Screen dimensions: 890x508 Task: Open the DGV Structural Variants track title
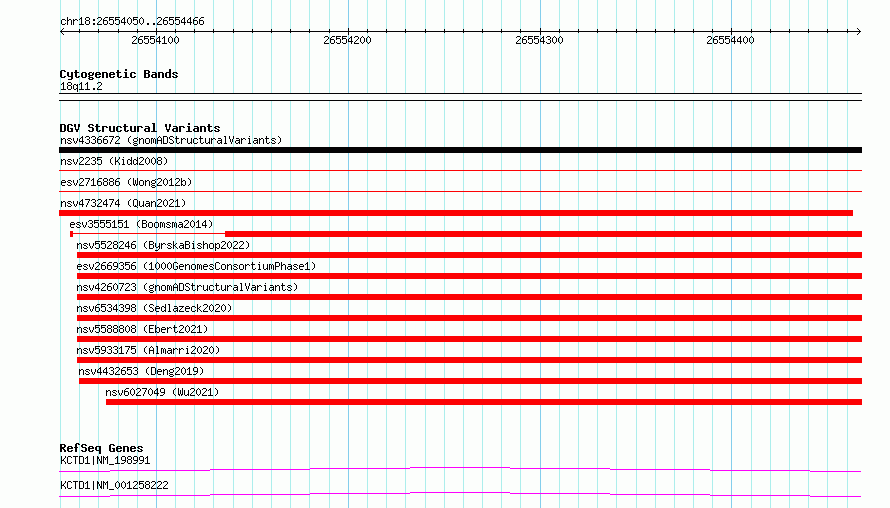140,128
